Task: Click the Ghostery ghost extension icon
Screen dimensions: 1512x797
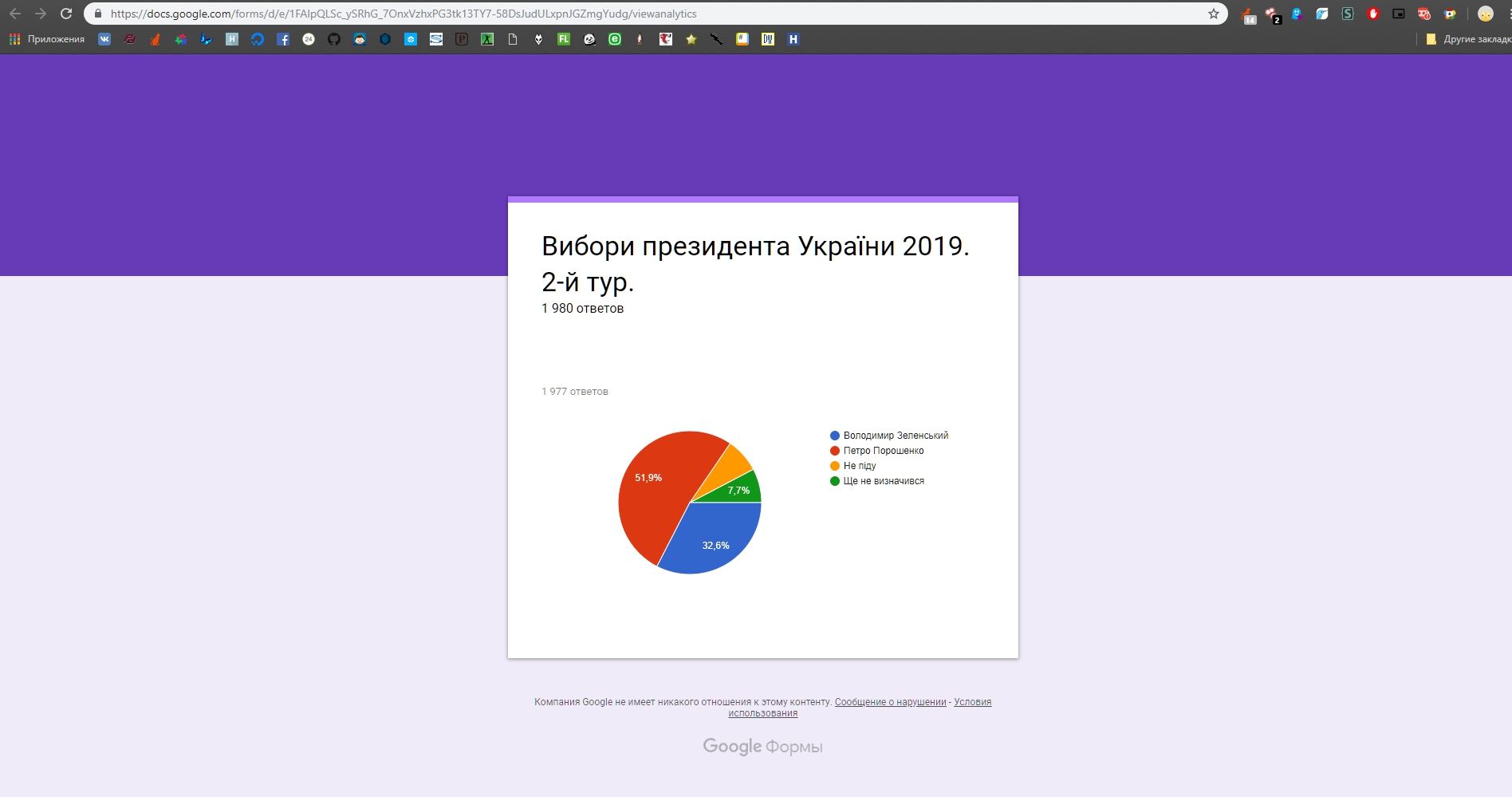Action: point(1297,14)
